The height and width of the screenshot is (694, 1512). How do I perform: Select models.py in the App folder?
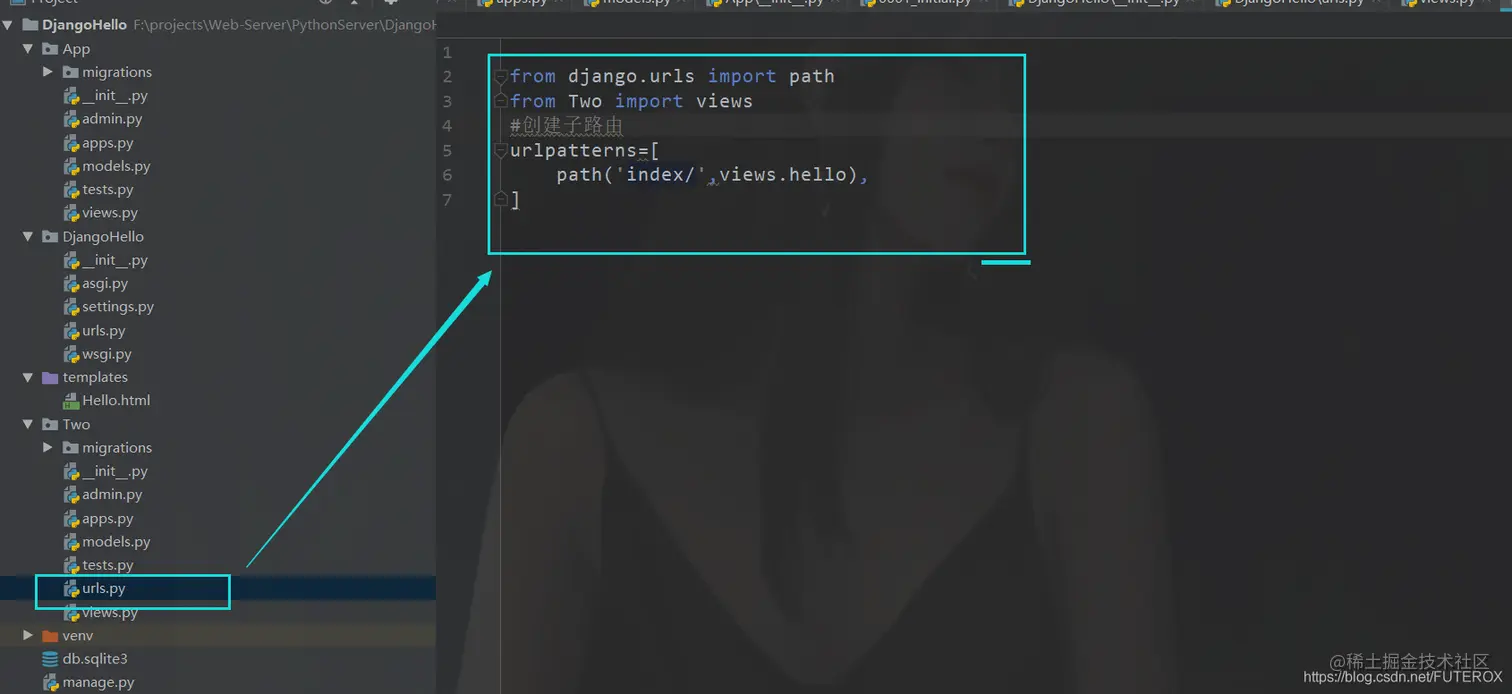116,166
